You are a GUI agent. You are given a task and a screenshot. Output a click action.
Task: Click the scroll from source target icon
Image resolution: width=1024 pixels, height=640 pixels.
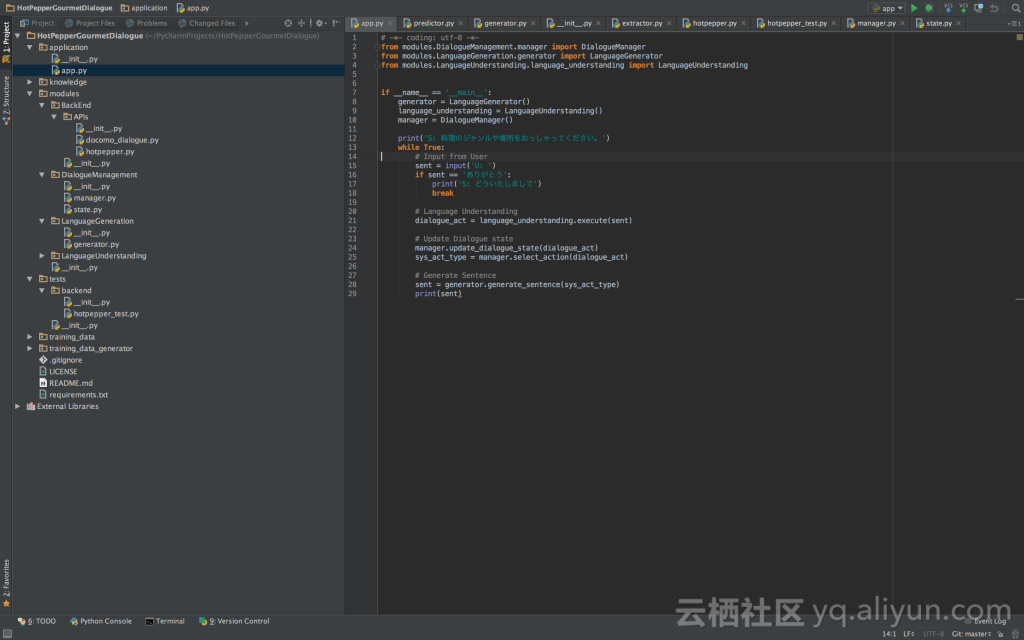(x=288, y=23)
